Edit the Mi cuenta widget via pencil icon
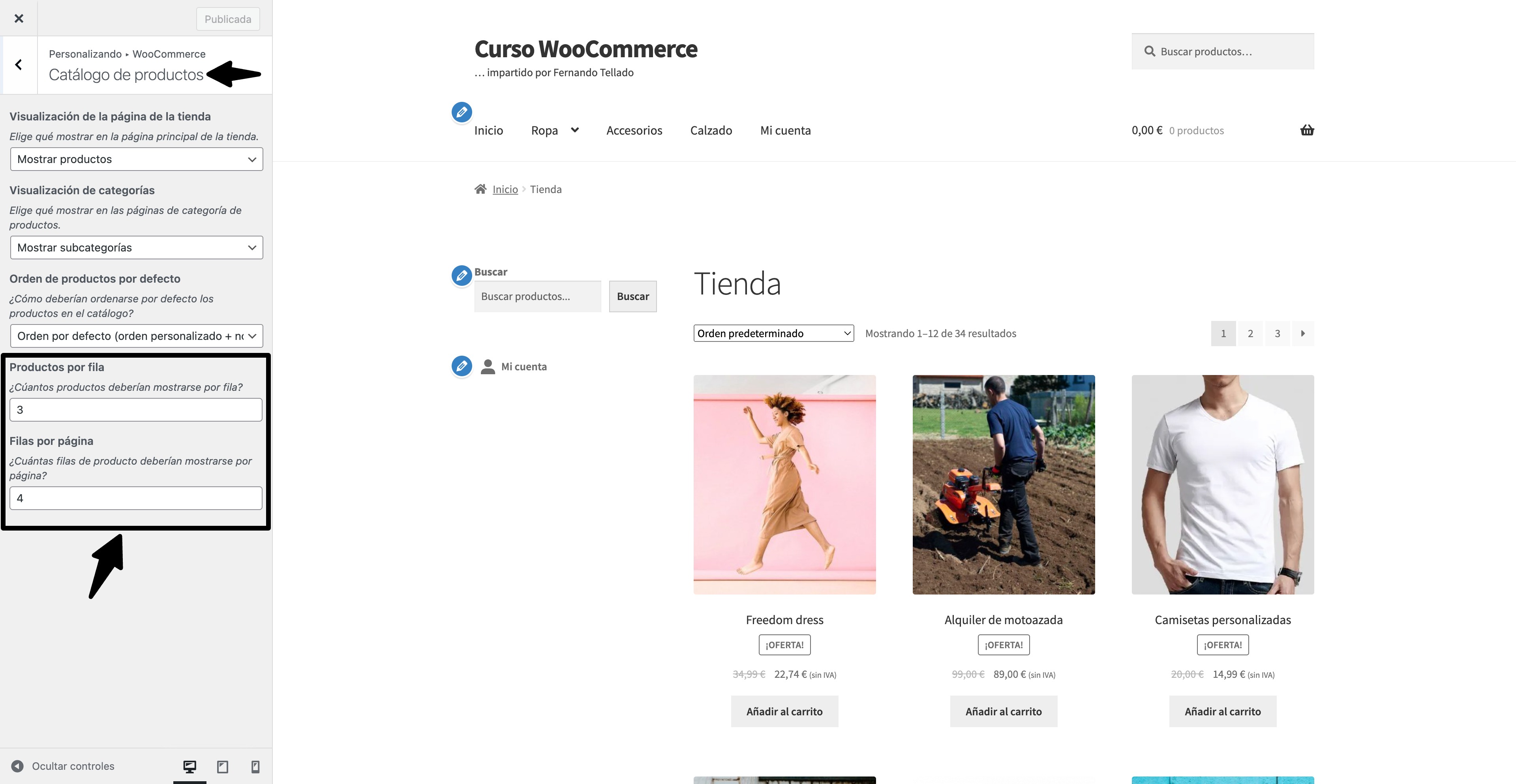Screen dimensions: 1516x784 click(462, 366)
